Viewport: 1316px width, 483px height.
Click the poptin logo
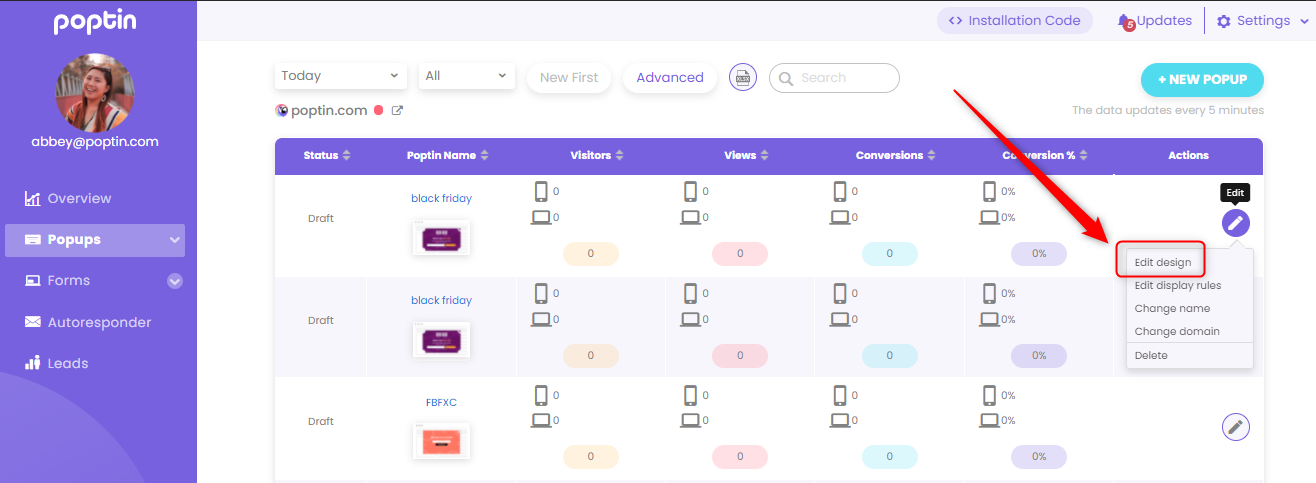click(x=95, y=22)
